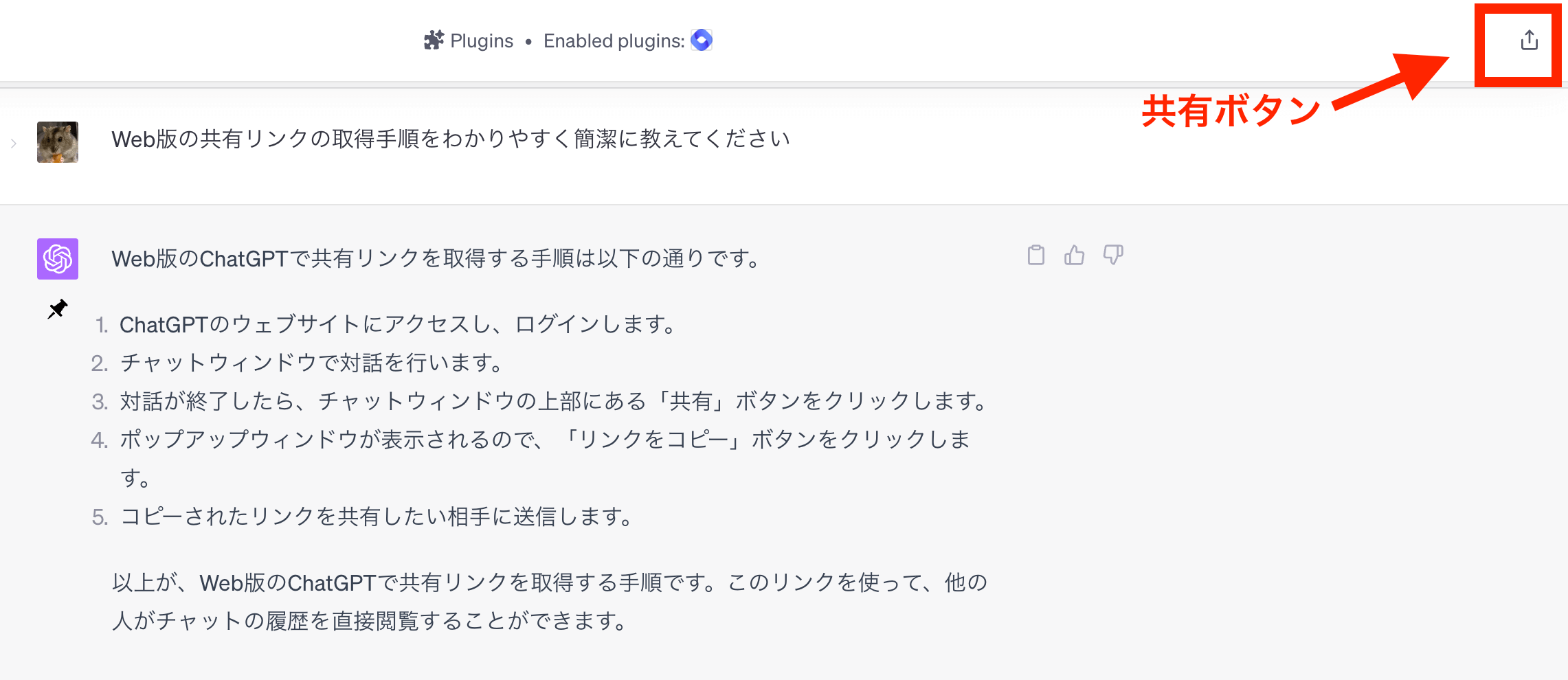Give the response a thumbs up

1073,255
